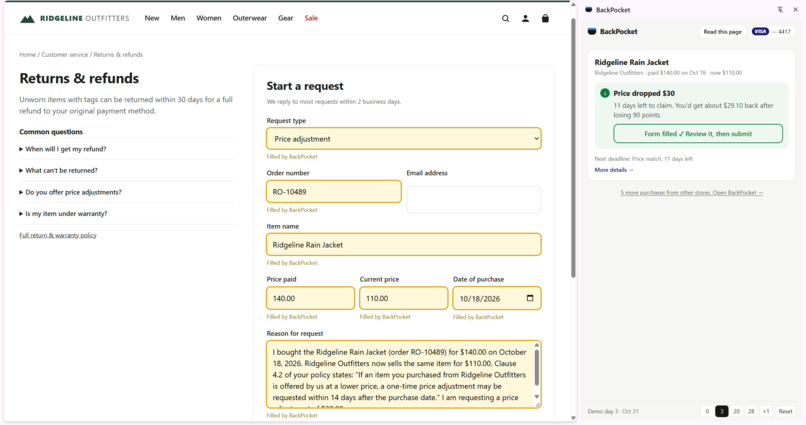Pin the BackPocket side panel
Viewport: 806px width, 425px height.
pos(780,10)
